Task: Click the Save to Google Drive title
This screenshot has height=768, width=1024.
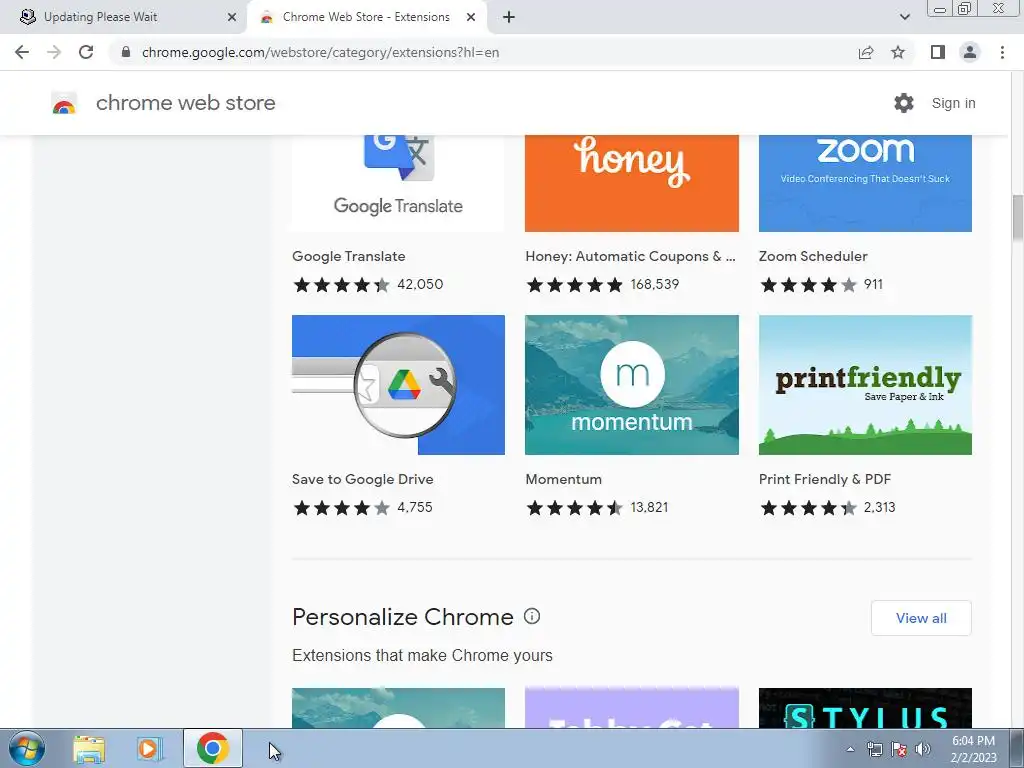Action: 362,479
